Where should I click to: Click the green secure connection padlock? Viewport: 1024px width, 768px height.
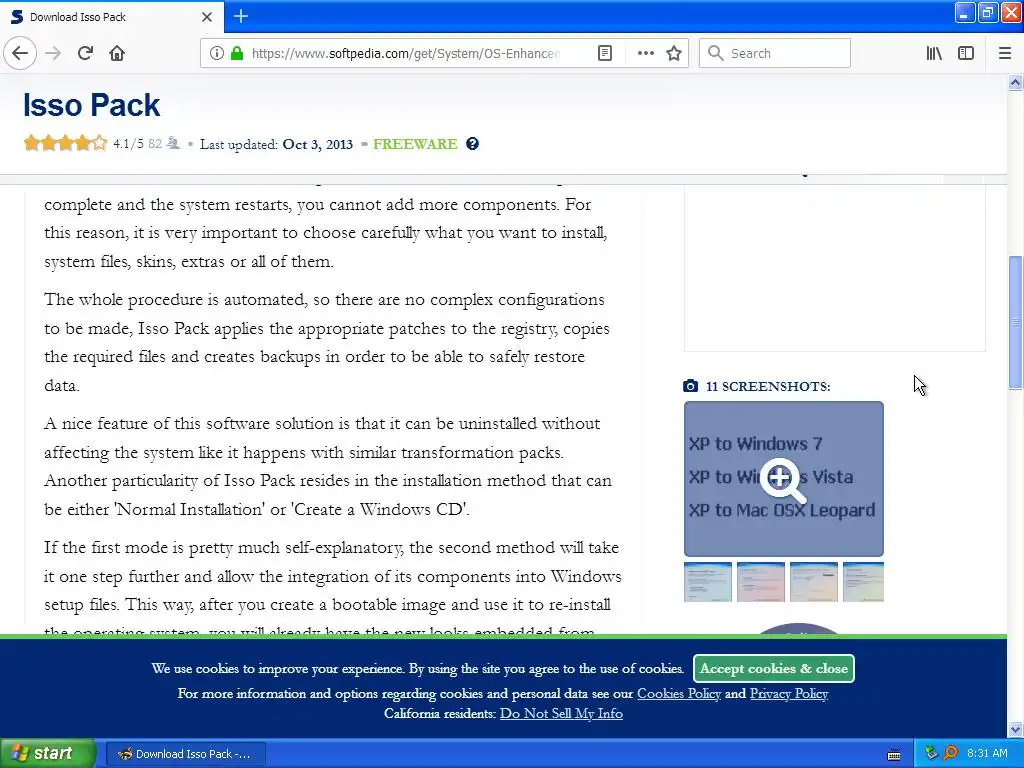pos(237,53)
